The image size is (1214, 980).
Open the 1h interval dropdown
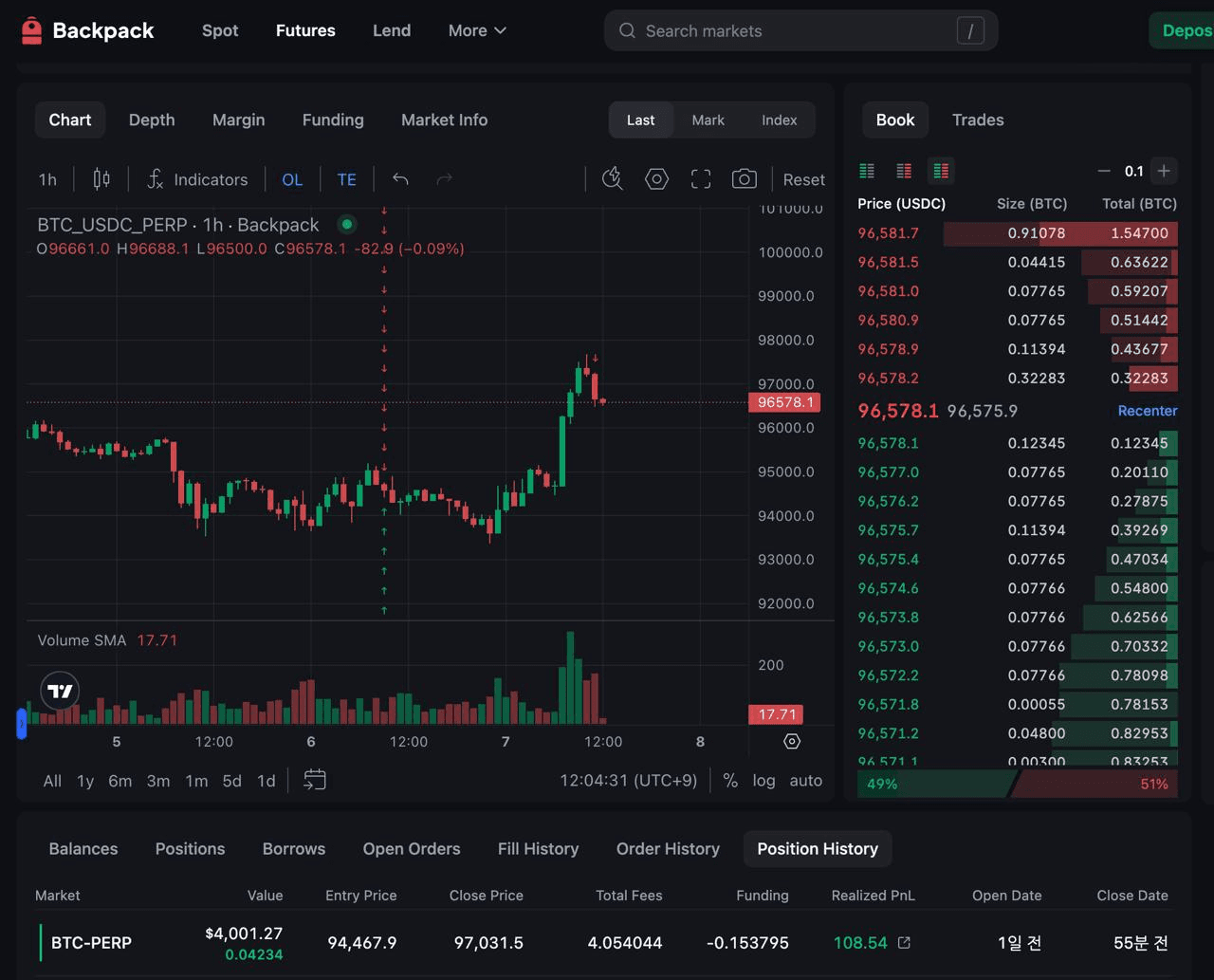point(47,179)
